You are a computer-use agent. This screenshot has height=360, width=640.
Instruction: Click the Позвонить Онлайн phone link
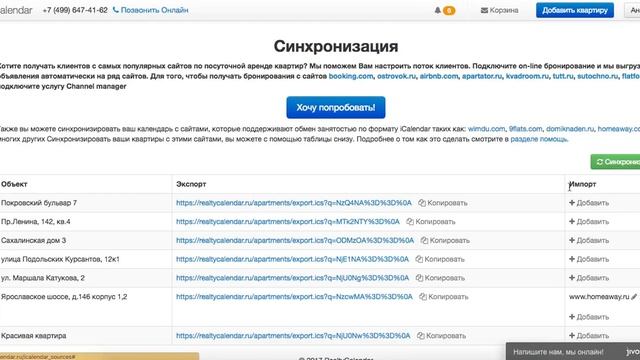pos(151,10)
